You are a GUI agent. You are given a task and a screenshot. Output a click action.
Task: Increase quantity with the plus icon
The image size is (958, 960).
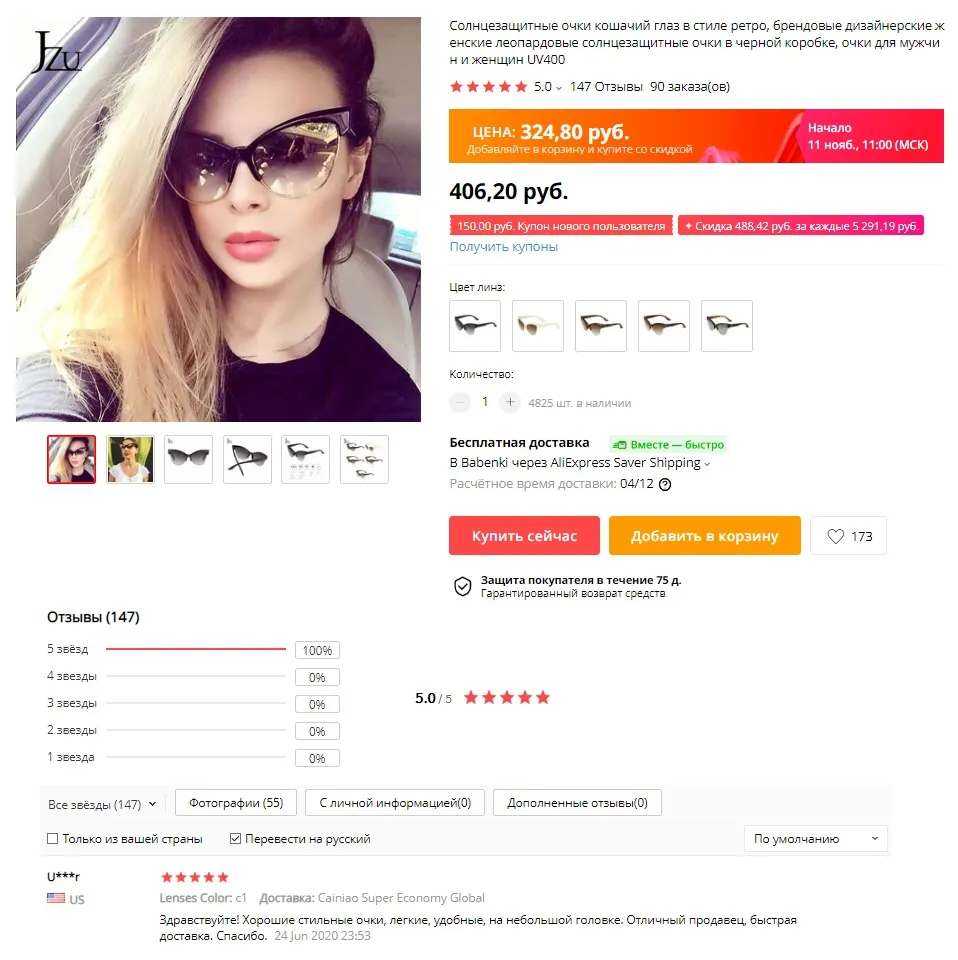point(509,402)
